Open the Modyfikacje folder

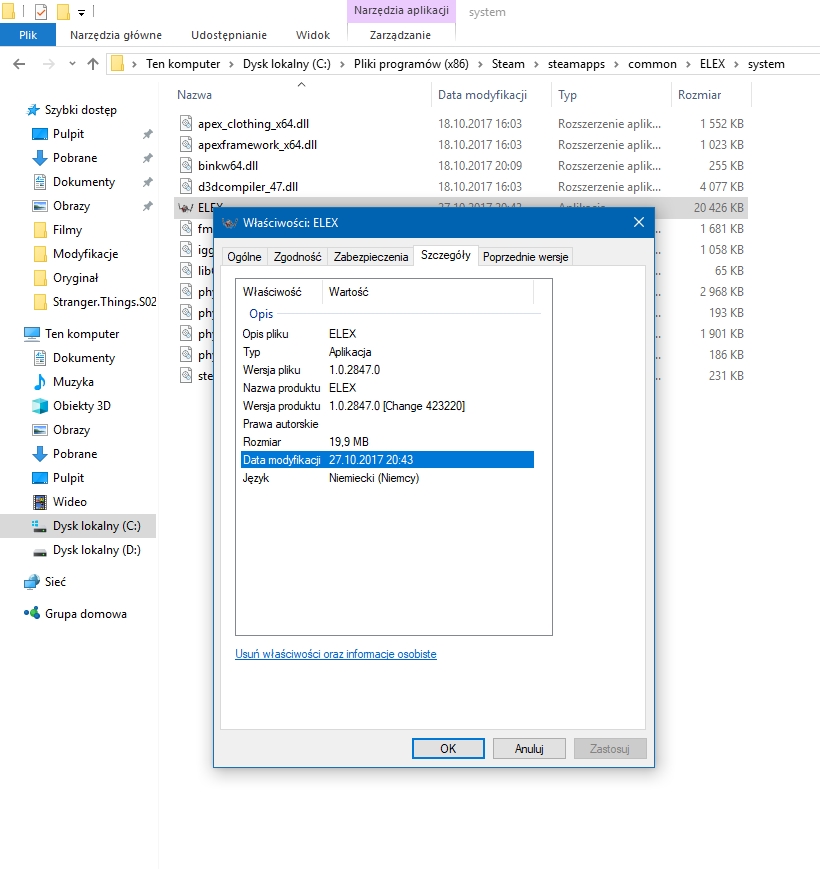tap(85, 254)
